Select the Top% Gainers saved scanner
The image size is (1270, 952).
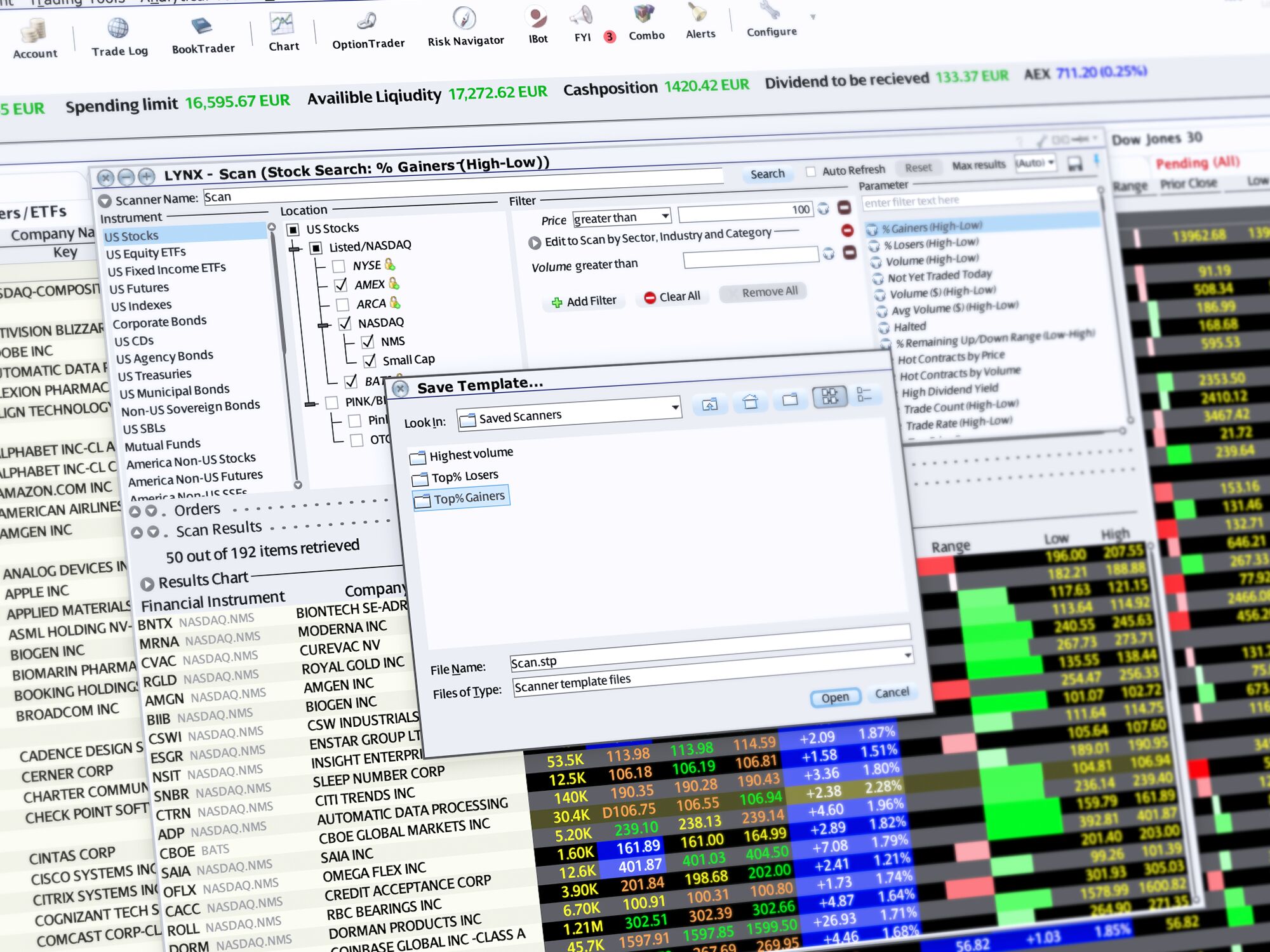tap(461, 498)
